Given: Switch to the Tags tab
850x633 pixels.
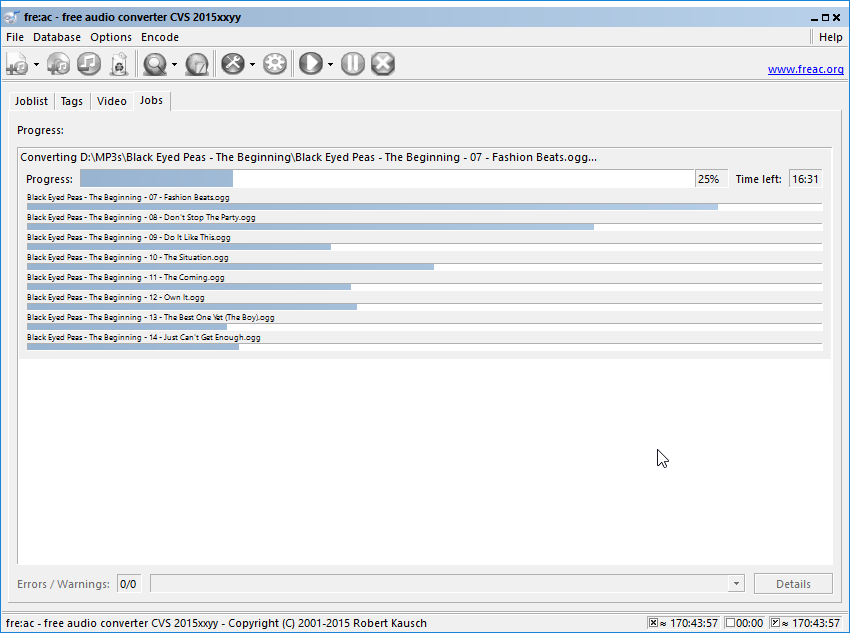Looking at the screenshot, I should pos(72,101).
